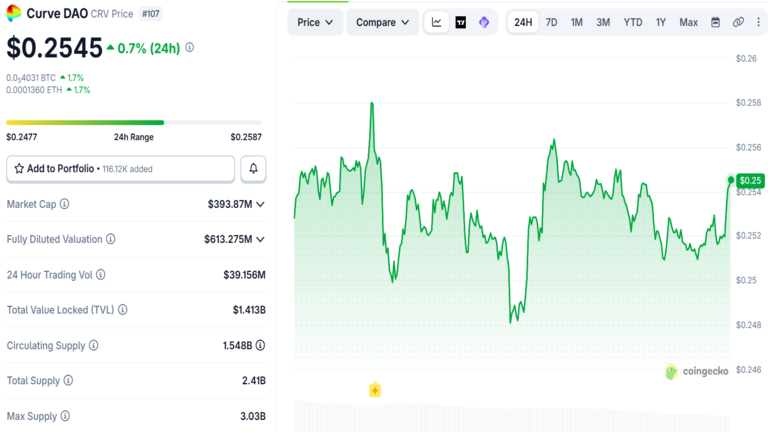Select the 1M time range tab
768x432 pixels.
[576, 23]
